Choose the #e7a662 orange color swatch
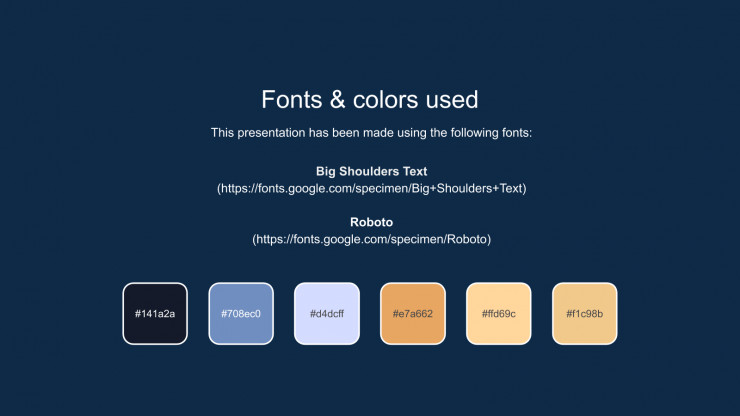 coord(412,314)
